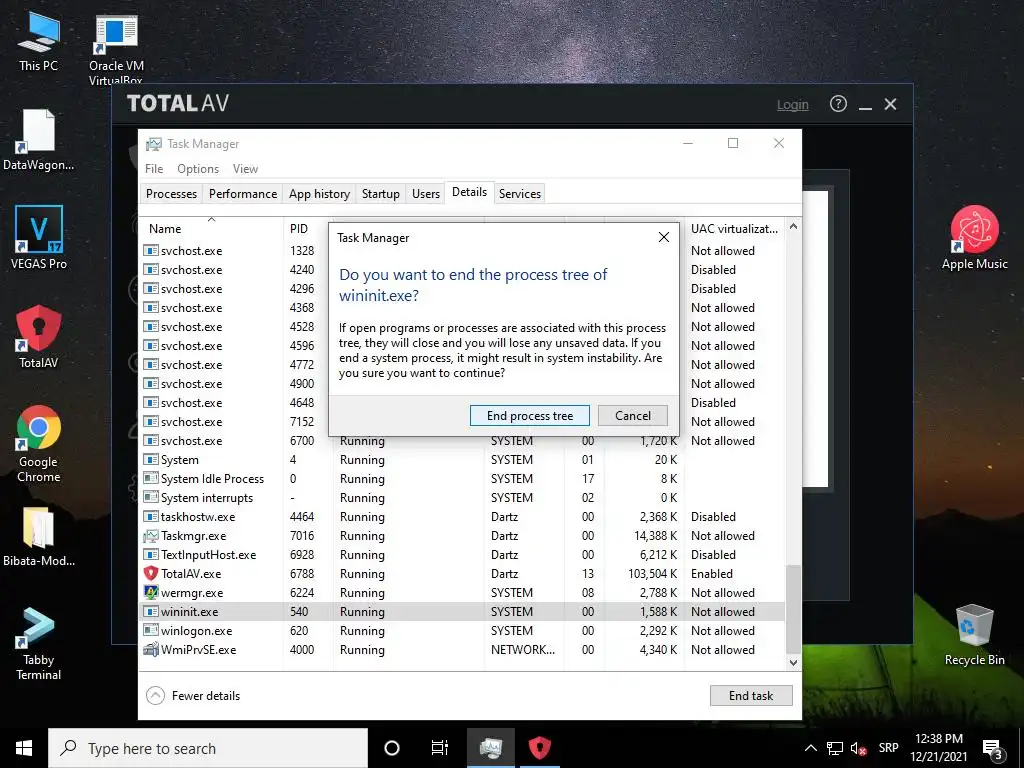Open the Options menu in Task Manager
This screenshot has height=768, width=1024.
click(x=198, y=168)
